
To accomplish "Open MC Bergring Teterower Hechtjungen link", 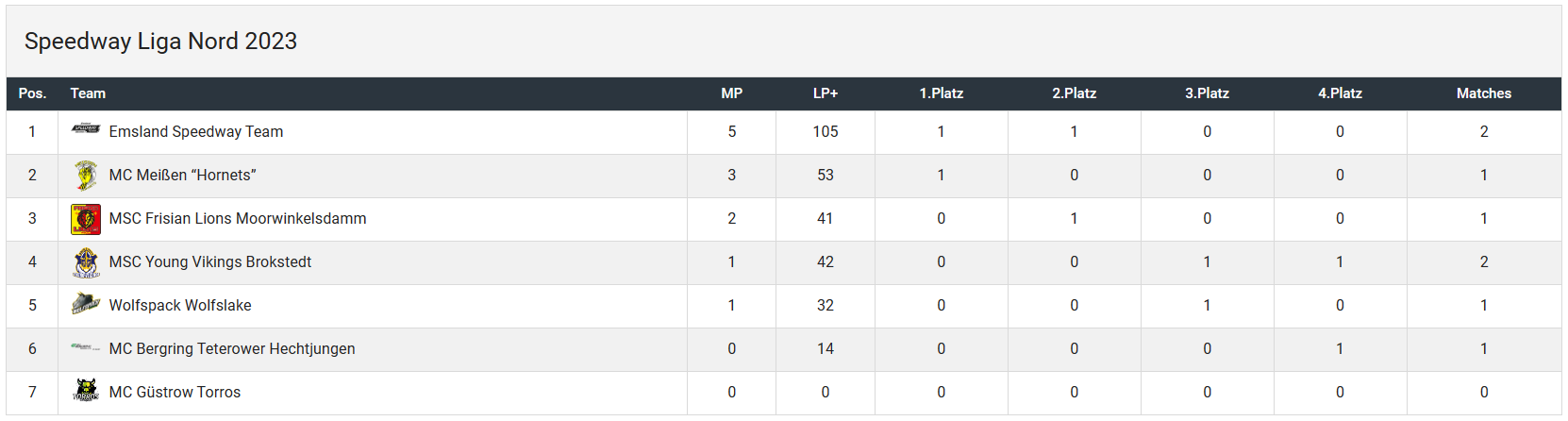I will click(x=232, y=349).
